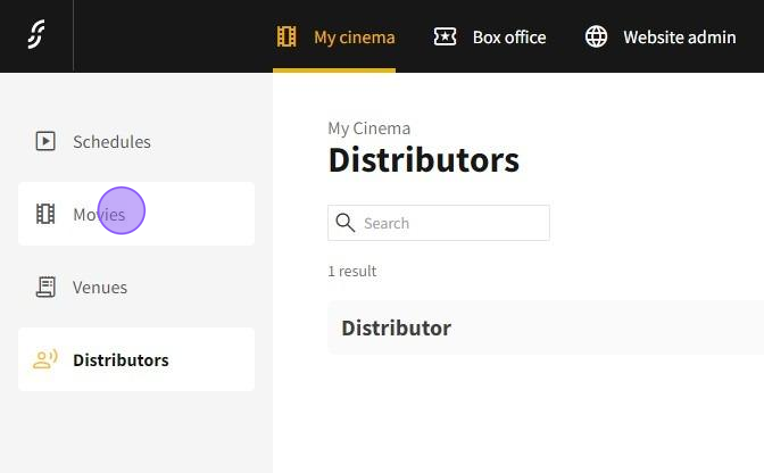Image resolution: width=764 pixels, height=473 pixels.
Task: Click the ticket icon beside Box office
Action: point(445,37)
